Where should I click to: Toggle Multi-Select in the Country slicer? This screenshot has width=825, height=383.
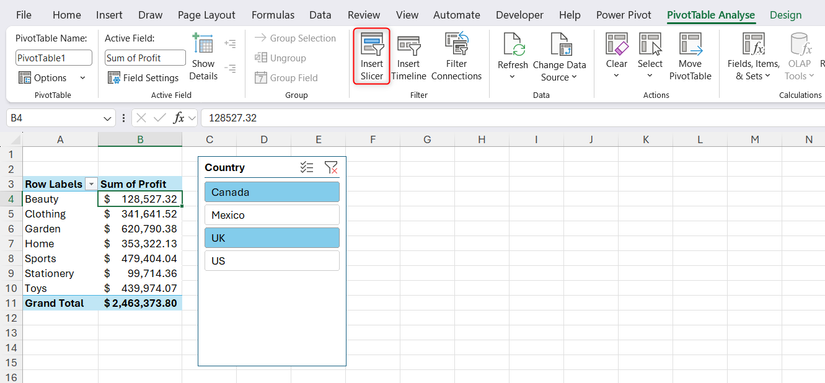click(307, 168)
